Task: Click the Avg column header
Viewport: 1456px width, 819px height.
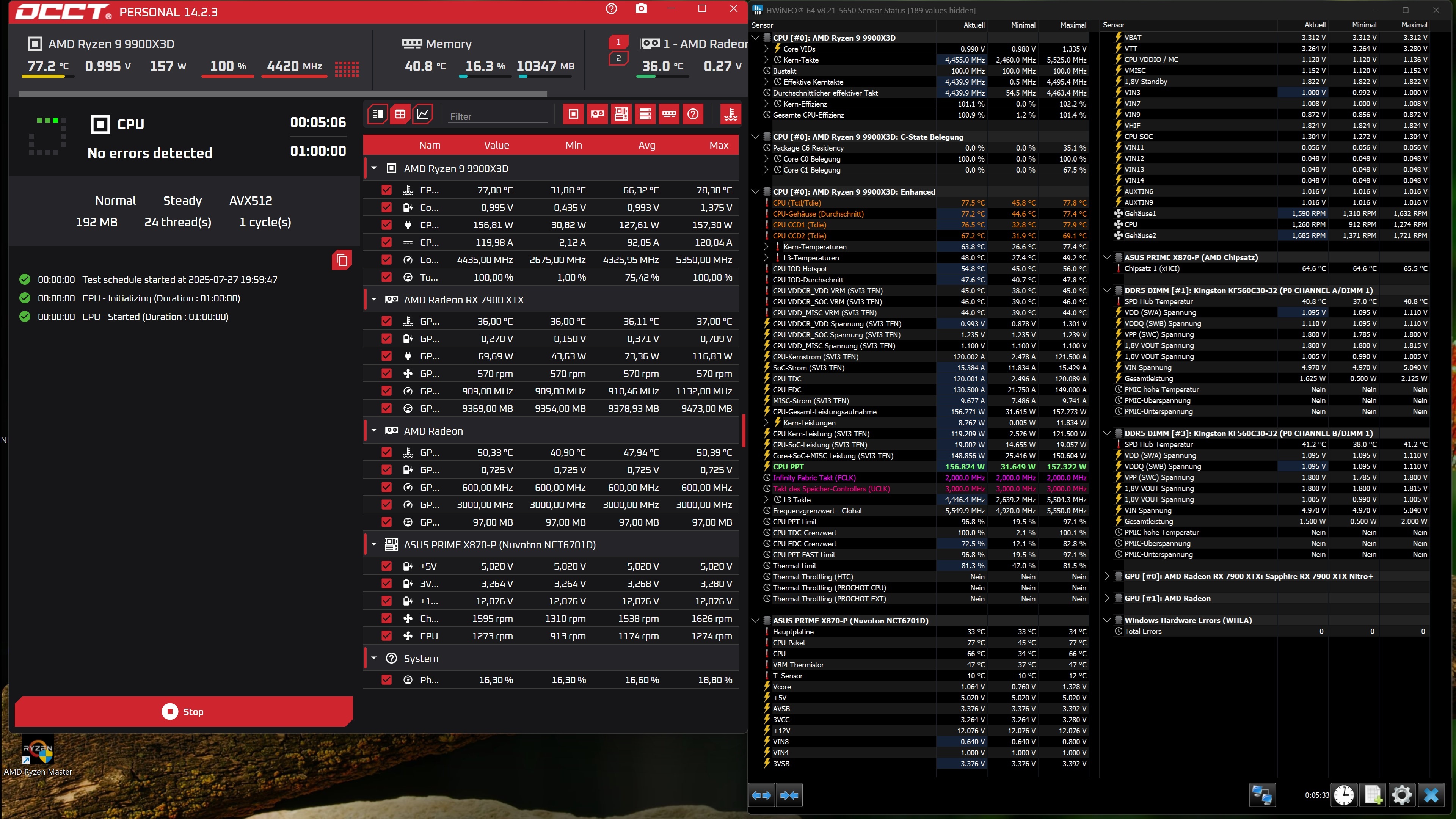Action: point(646,145)
